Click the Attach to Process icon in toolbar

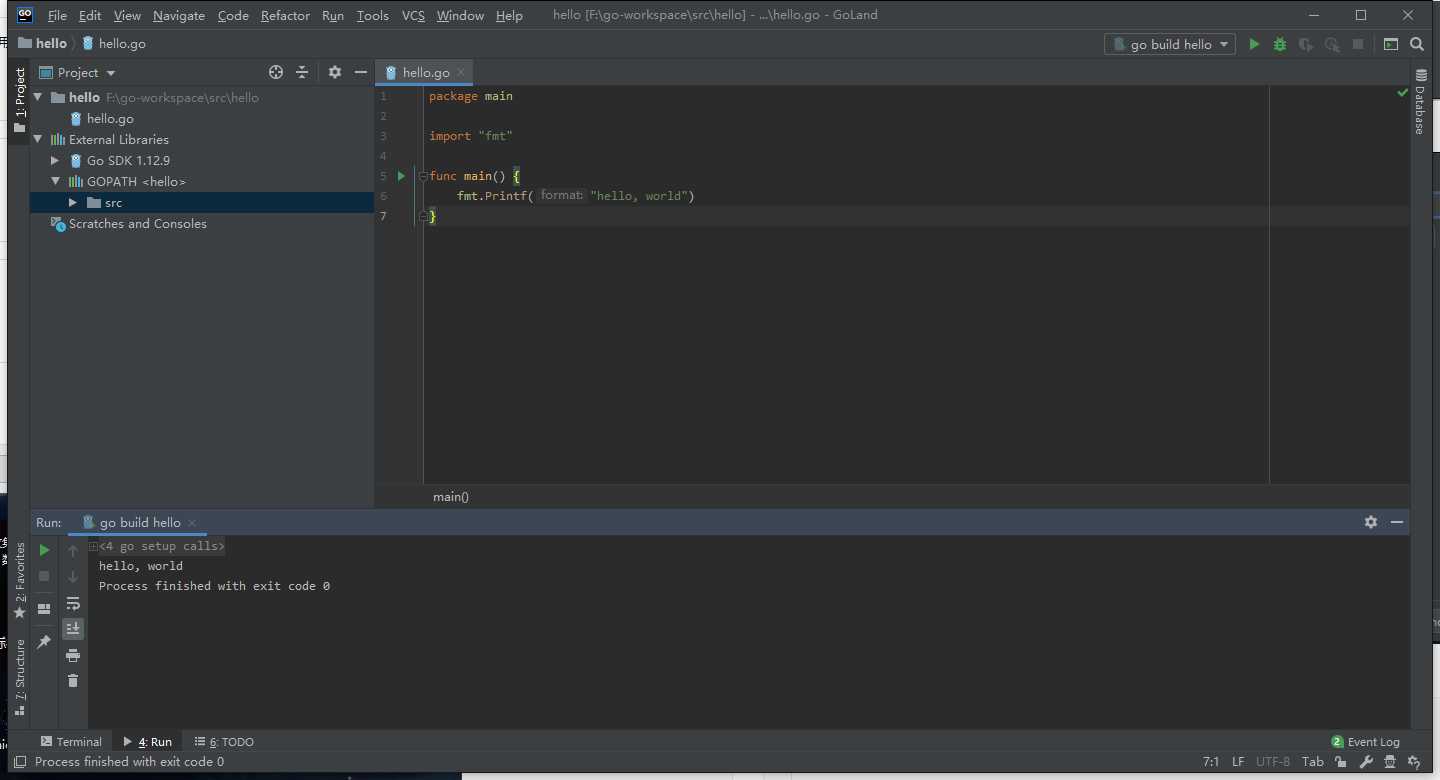point(1332,44)
